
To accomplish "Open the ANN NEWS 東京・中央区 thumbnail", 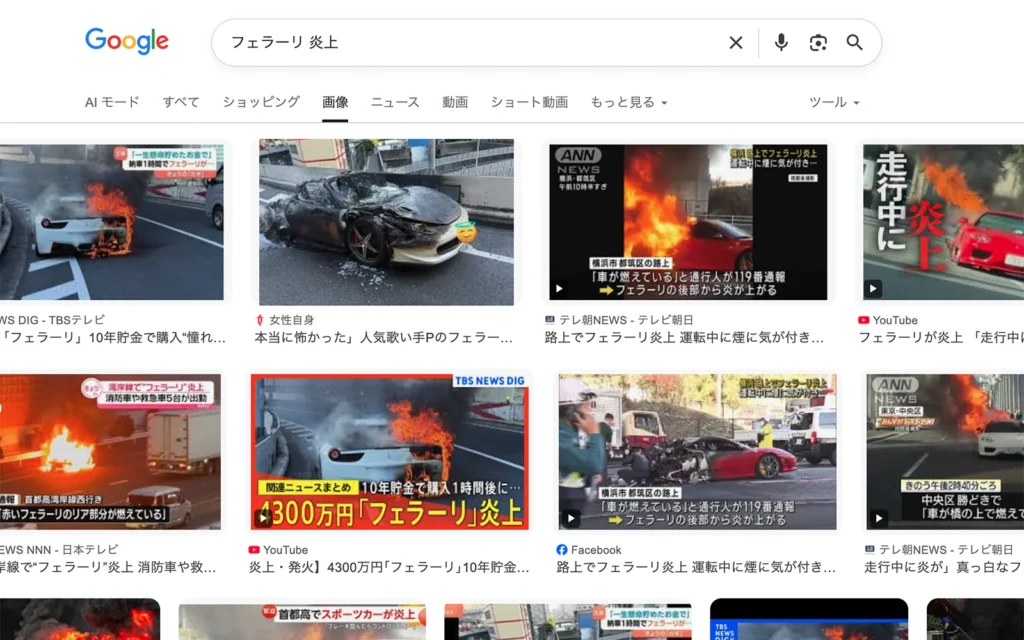I will (x=945, y=452).
